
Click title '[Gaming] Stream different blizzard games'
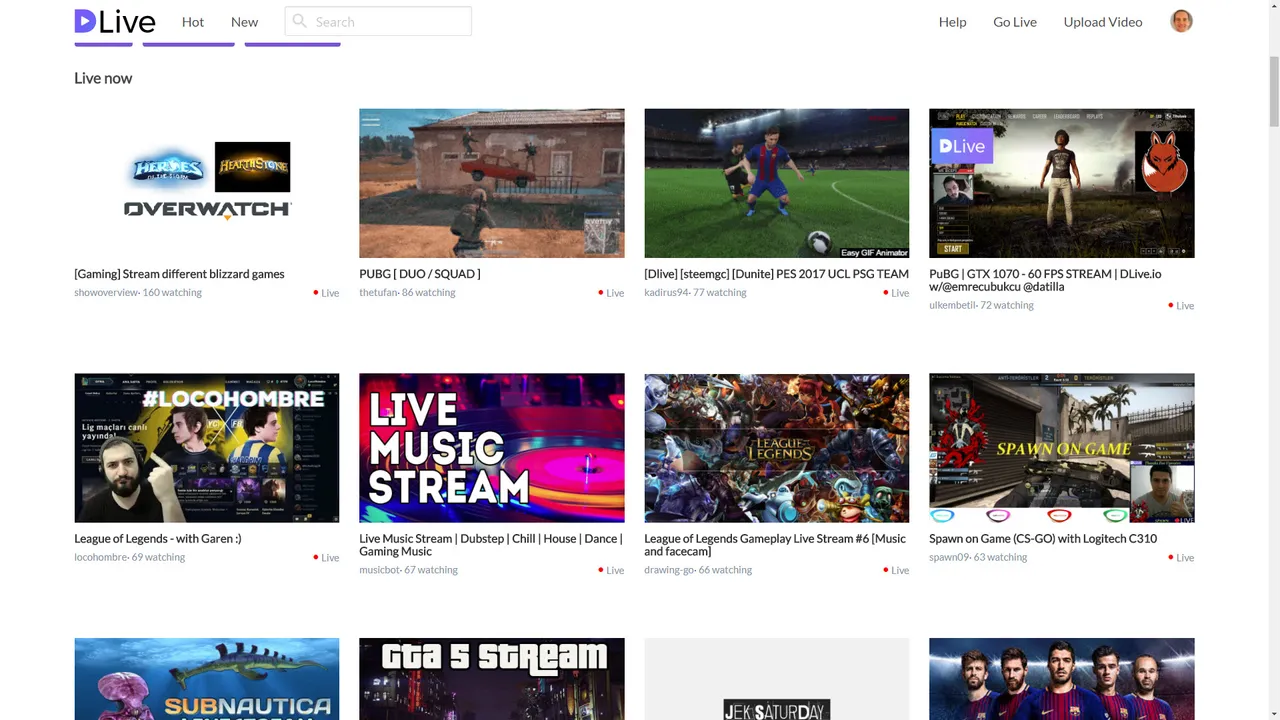[179, 274]
